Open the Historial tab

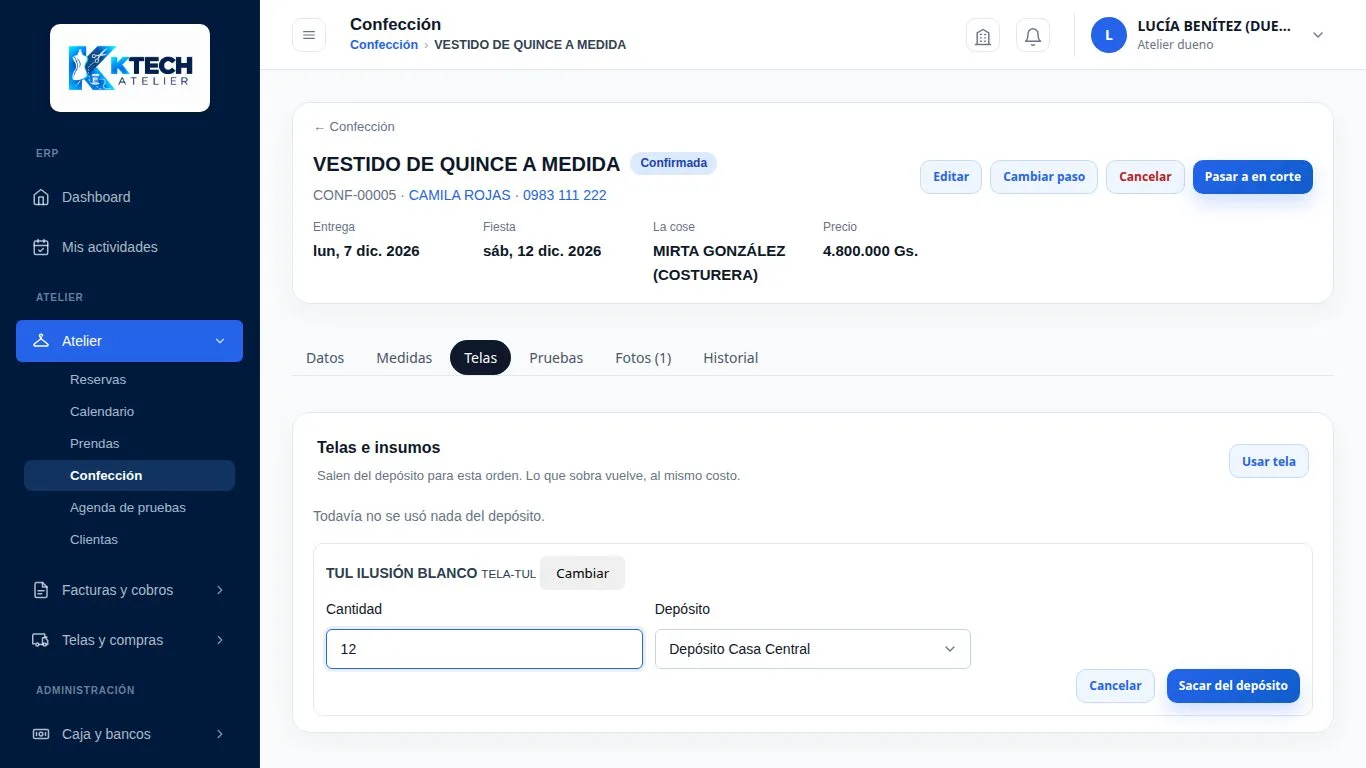[x=731, y=358]
